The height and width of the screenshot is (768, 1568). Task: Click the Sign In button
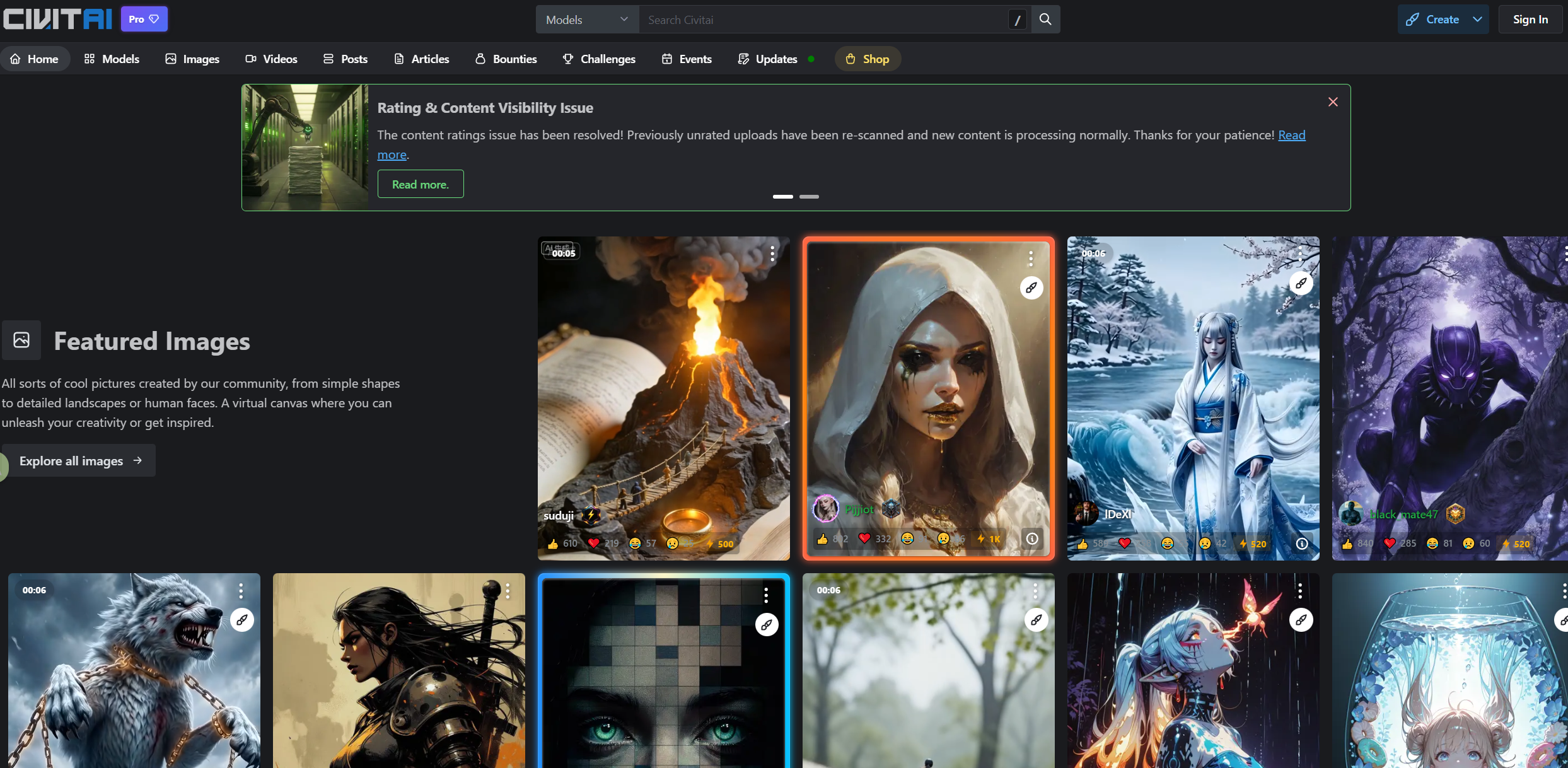point(1530,20)
